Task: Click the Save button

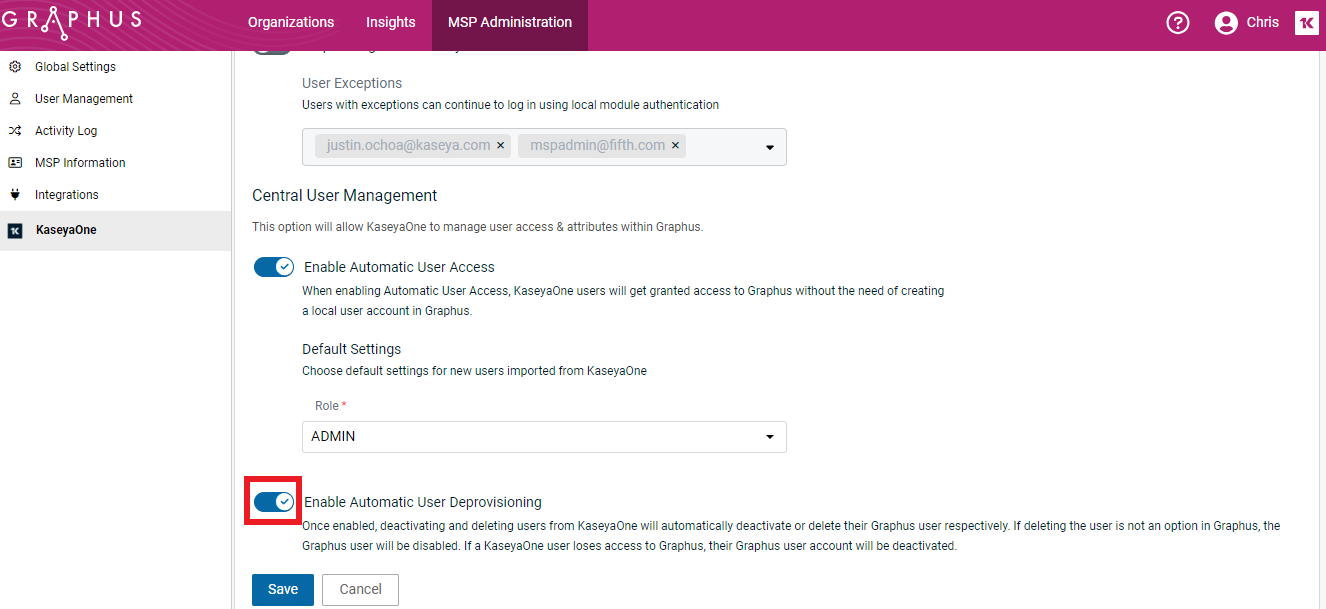Action: pos(283,590)
